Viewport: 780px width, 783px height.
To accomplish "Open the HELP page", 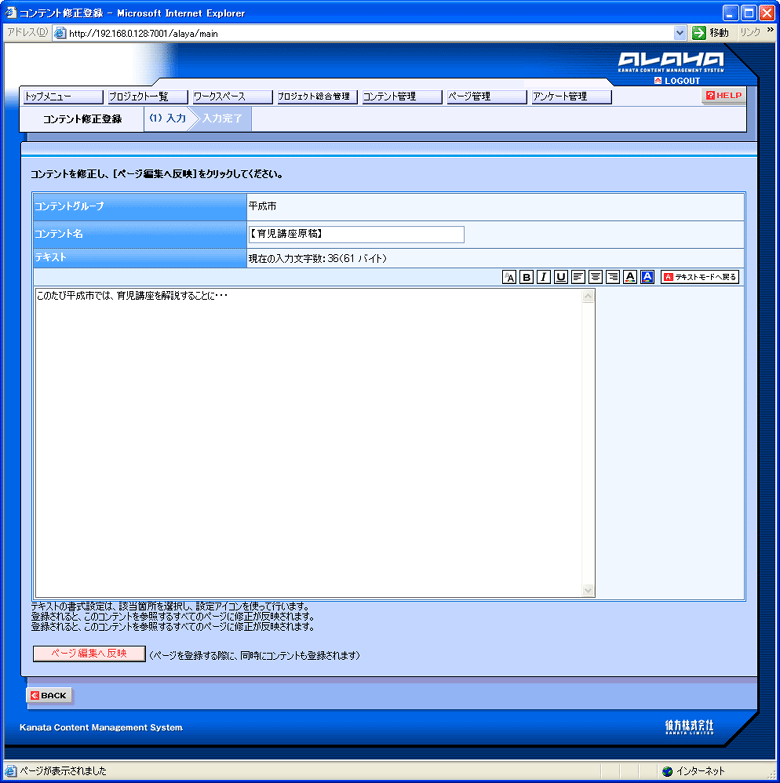I will click(x=724, y=95).
